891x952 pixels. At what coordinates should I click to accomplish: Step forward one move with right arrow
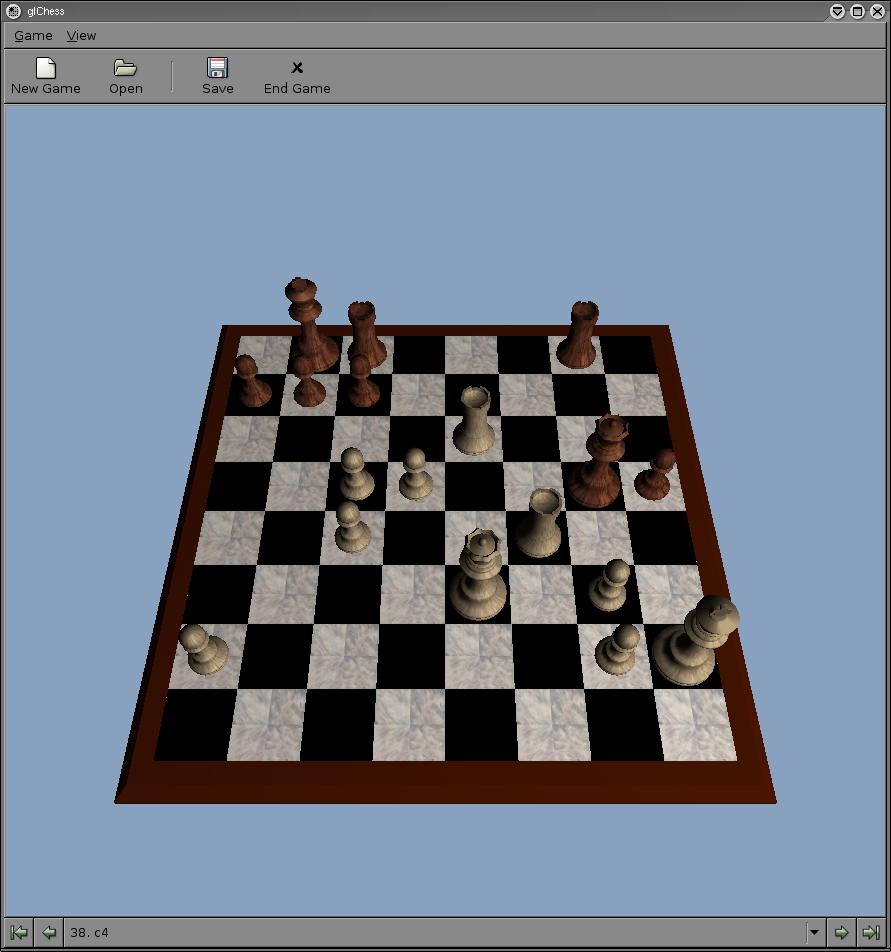click(841, 932)
